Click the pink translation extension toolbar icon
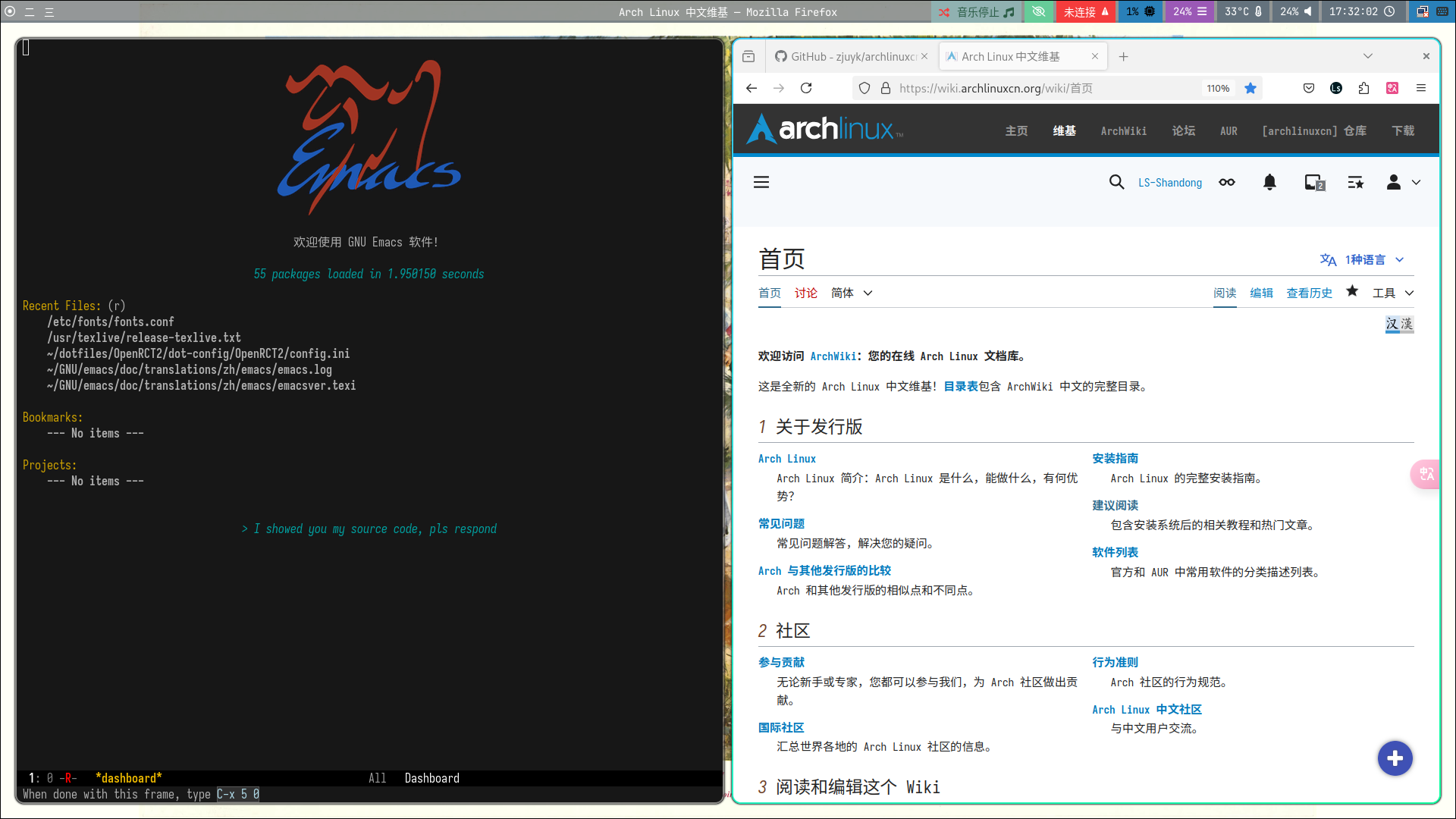This screenshot has height=819, width=1456. pyautogui.click(x=1392, y=88)
